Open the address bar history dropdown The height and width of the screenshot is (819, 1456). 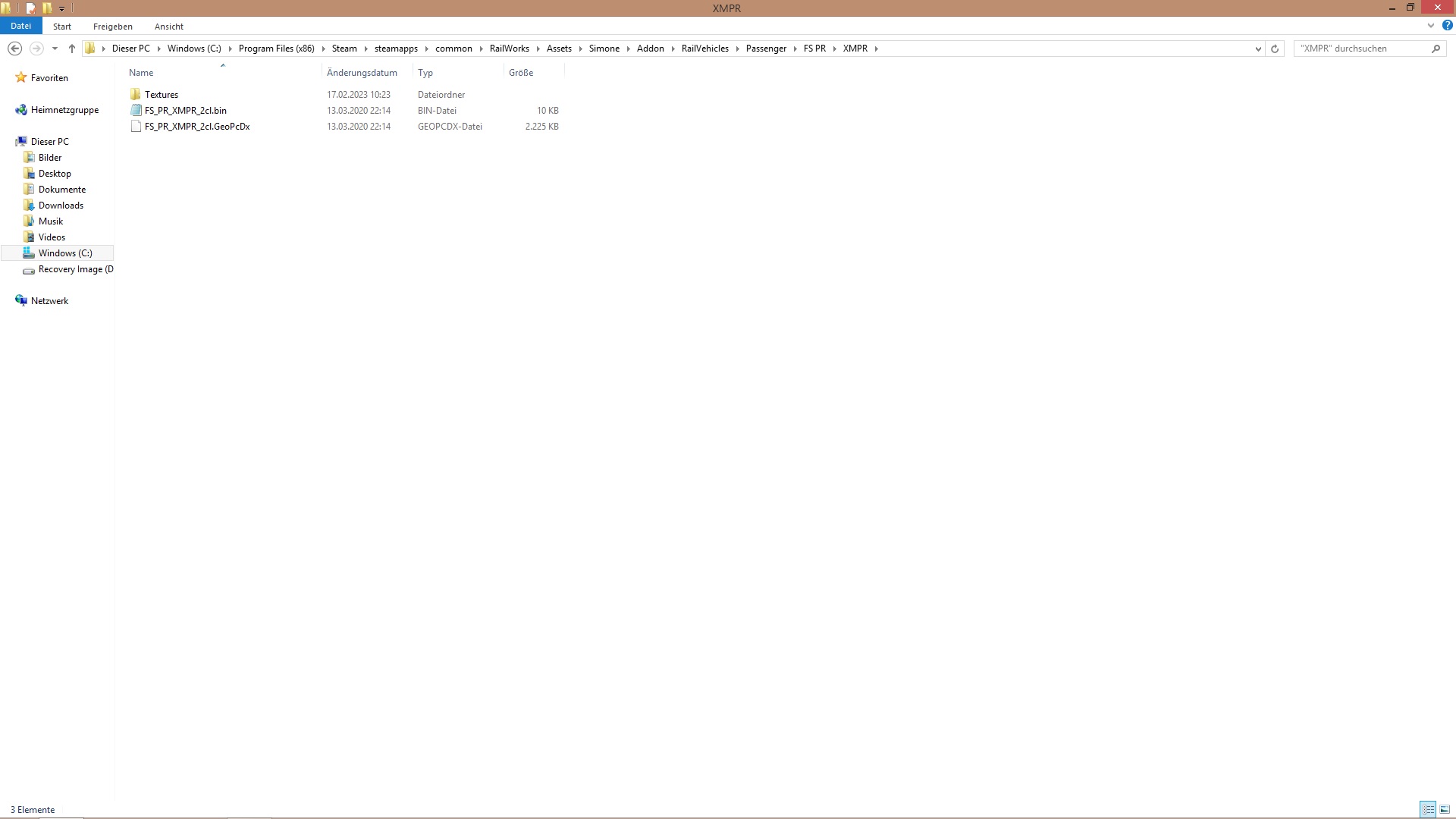click(1258, 49)
